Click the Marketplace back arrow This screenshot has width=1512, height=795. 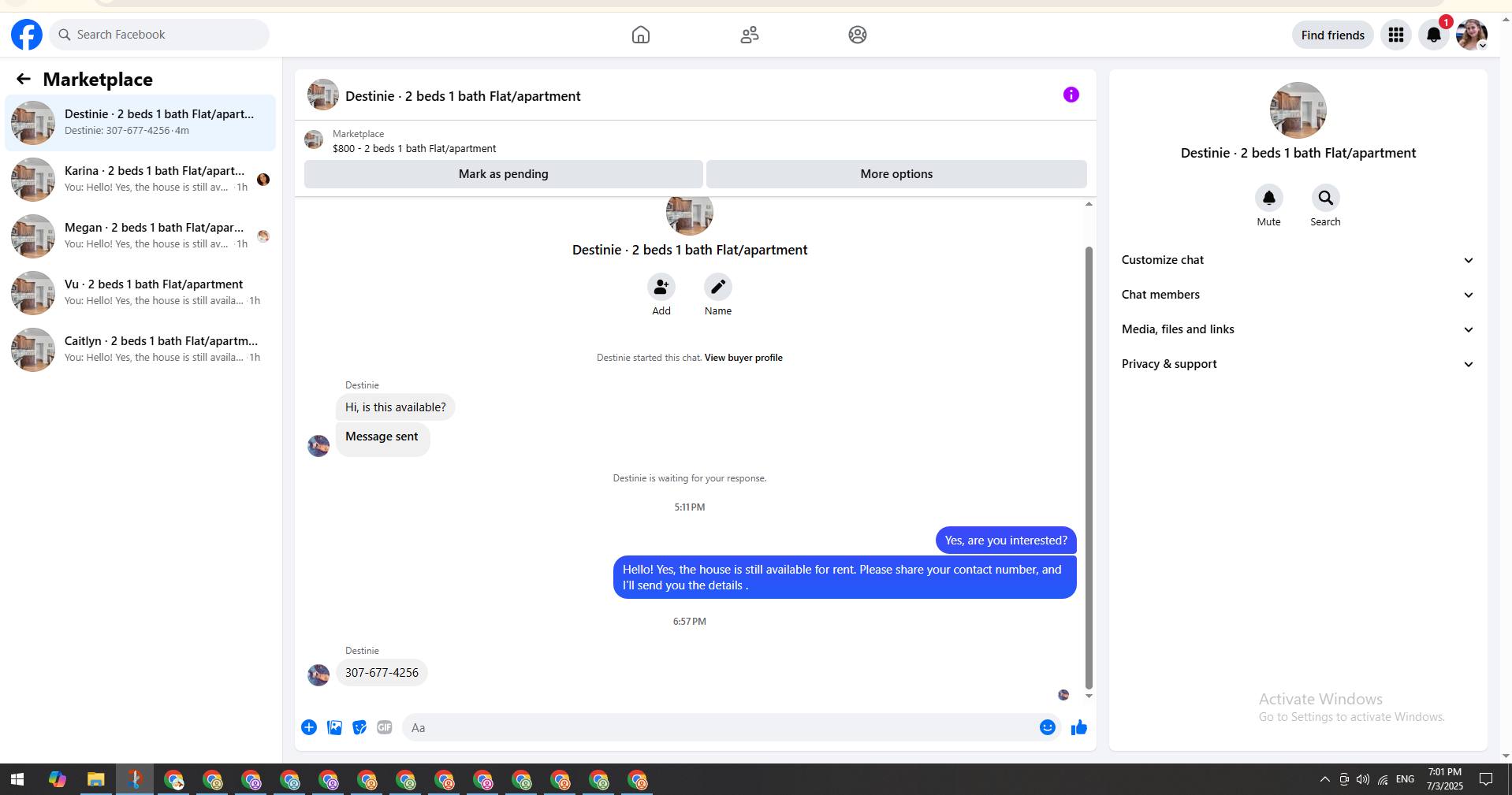point(24,79)
